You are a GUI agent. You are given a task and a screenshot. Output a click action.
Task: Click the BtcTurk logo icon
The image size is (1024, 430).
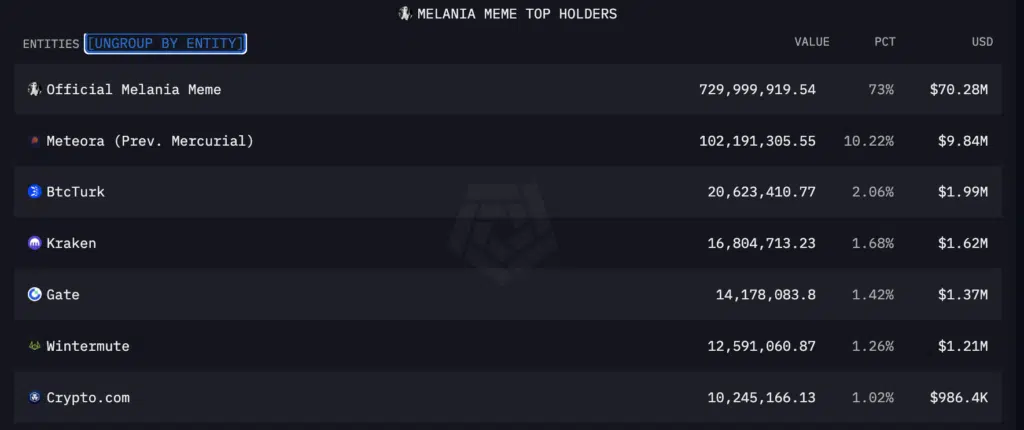click(x=34, y=192)
